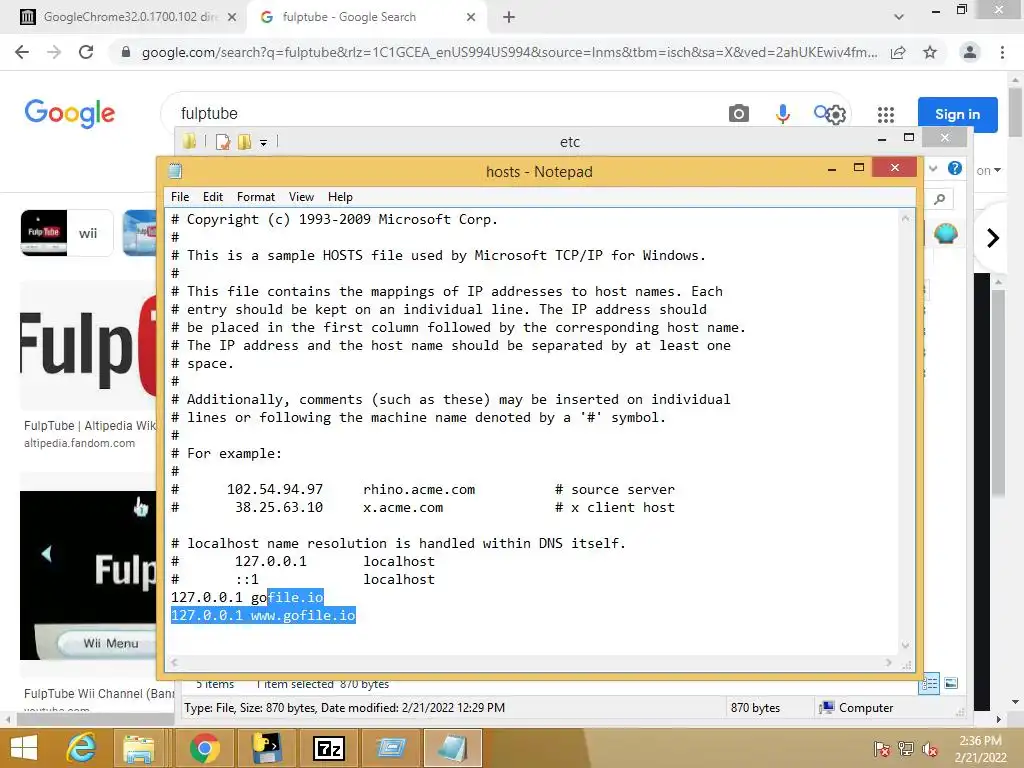Focus the Google search box with fulptube
Image resolution: width=1024 pixels, height=768 pixels.
click(444, 113)
